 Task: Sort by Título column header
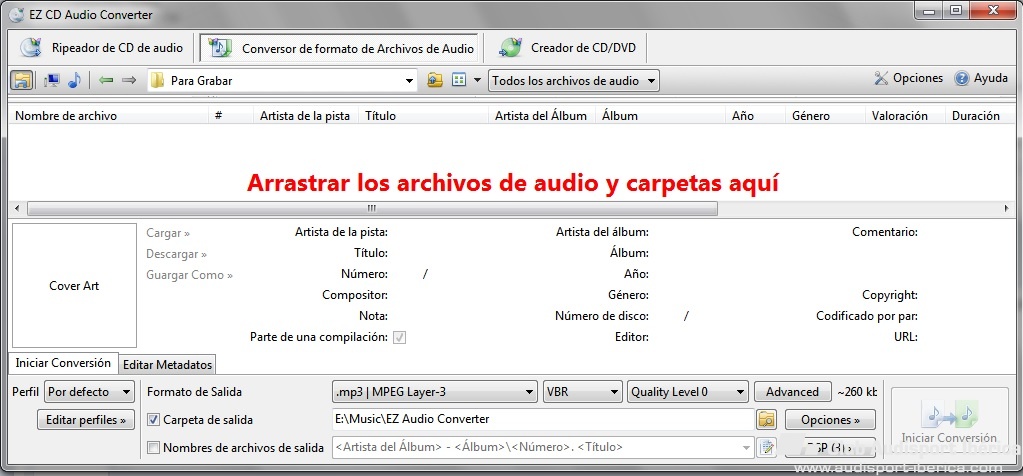(x=423, y=115)
